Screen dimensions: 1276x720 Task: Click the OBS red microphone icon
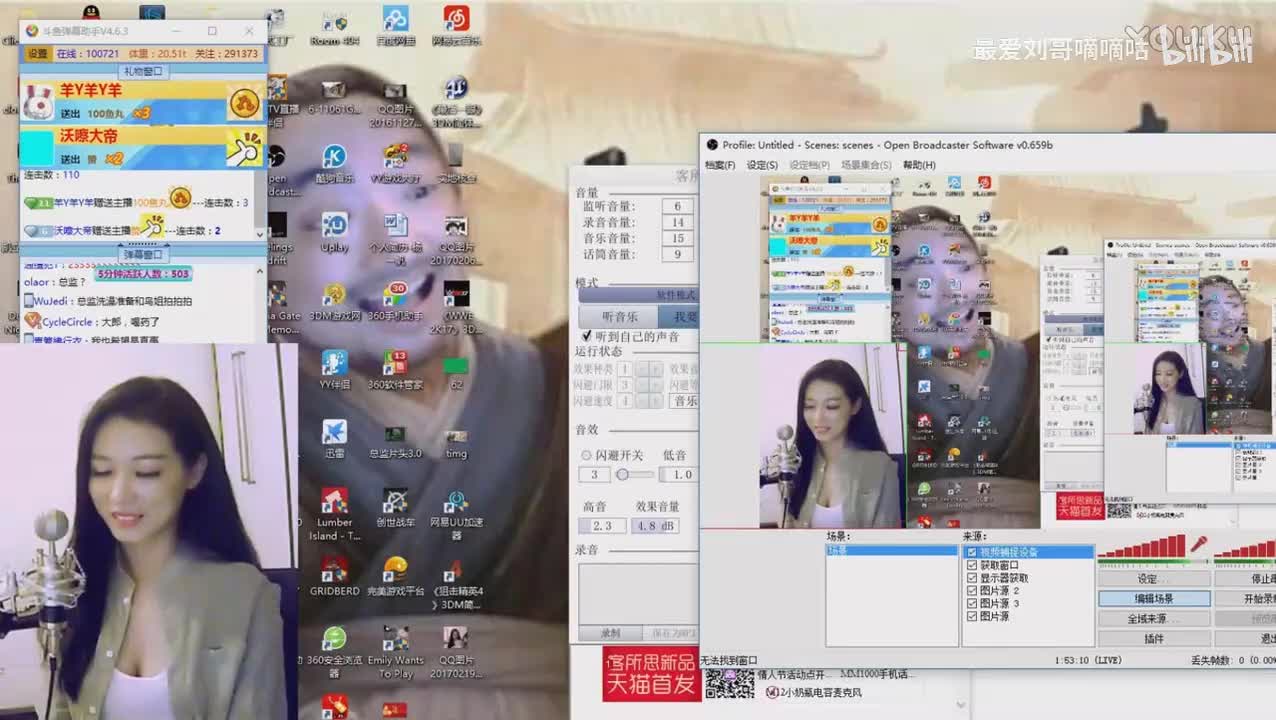point(1198,545)
